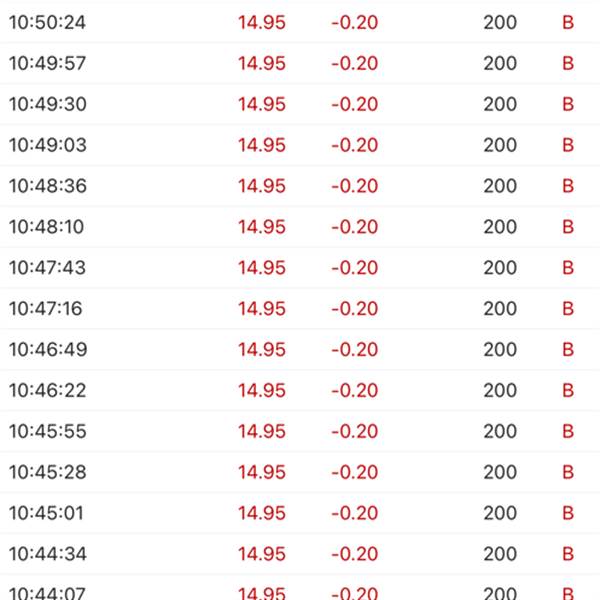Tap the 10:44:34 timestamp

(x=48, y=554)
